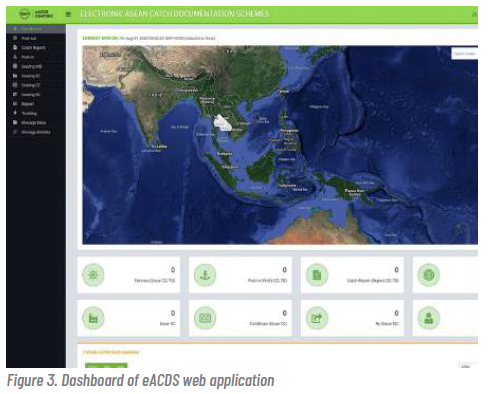Click the factory icon for Issue SC

pos(93,318)
